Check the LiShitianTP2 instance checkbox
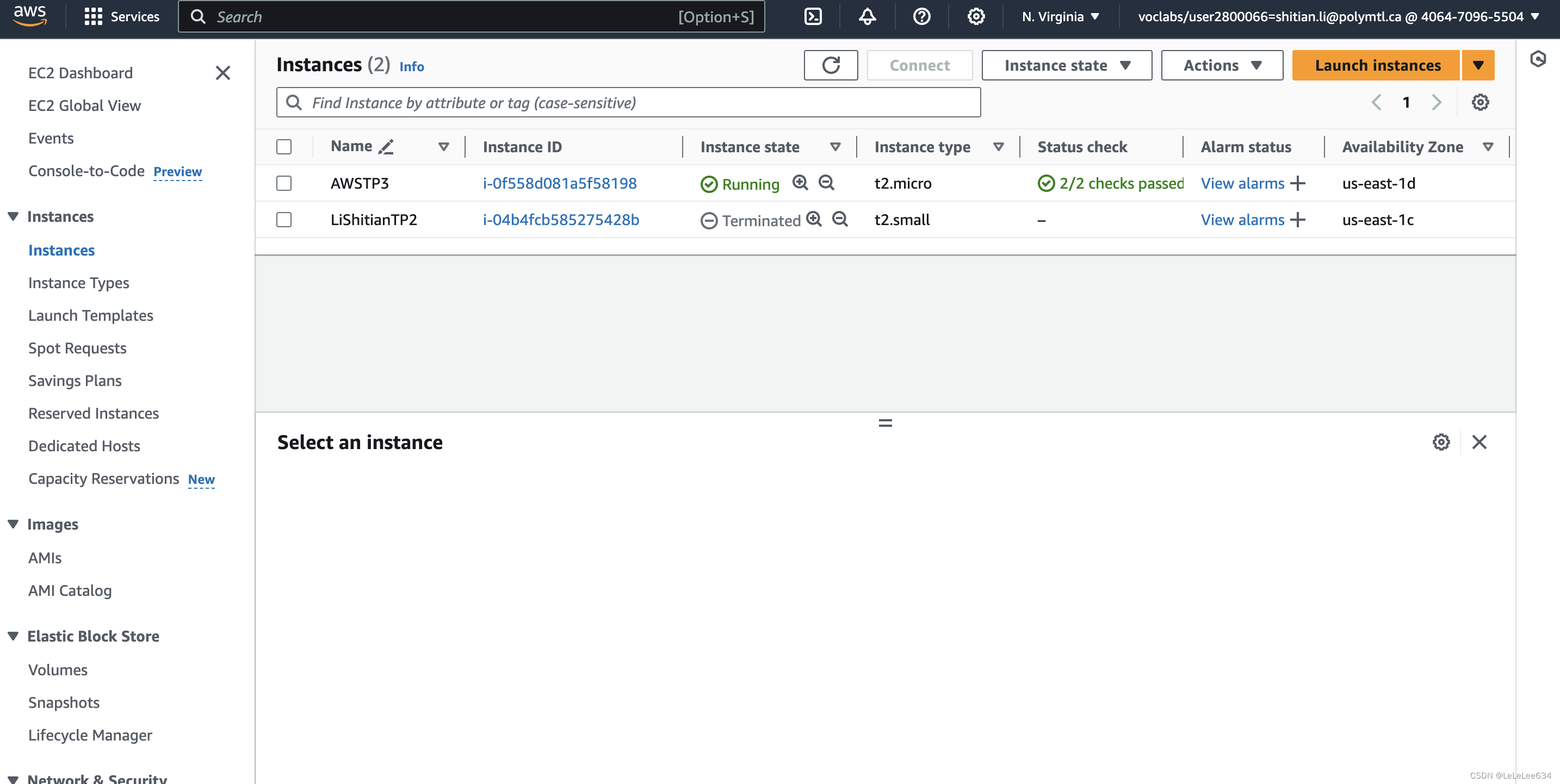 point(283,220)
